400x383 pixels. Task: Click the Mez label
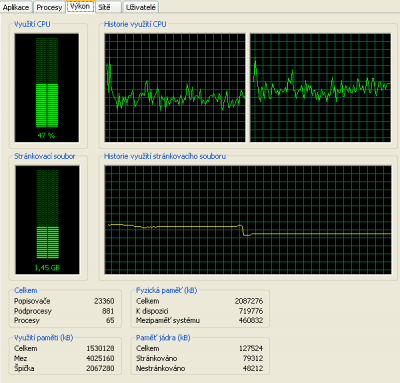(x=21, y=358)
